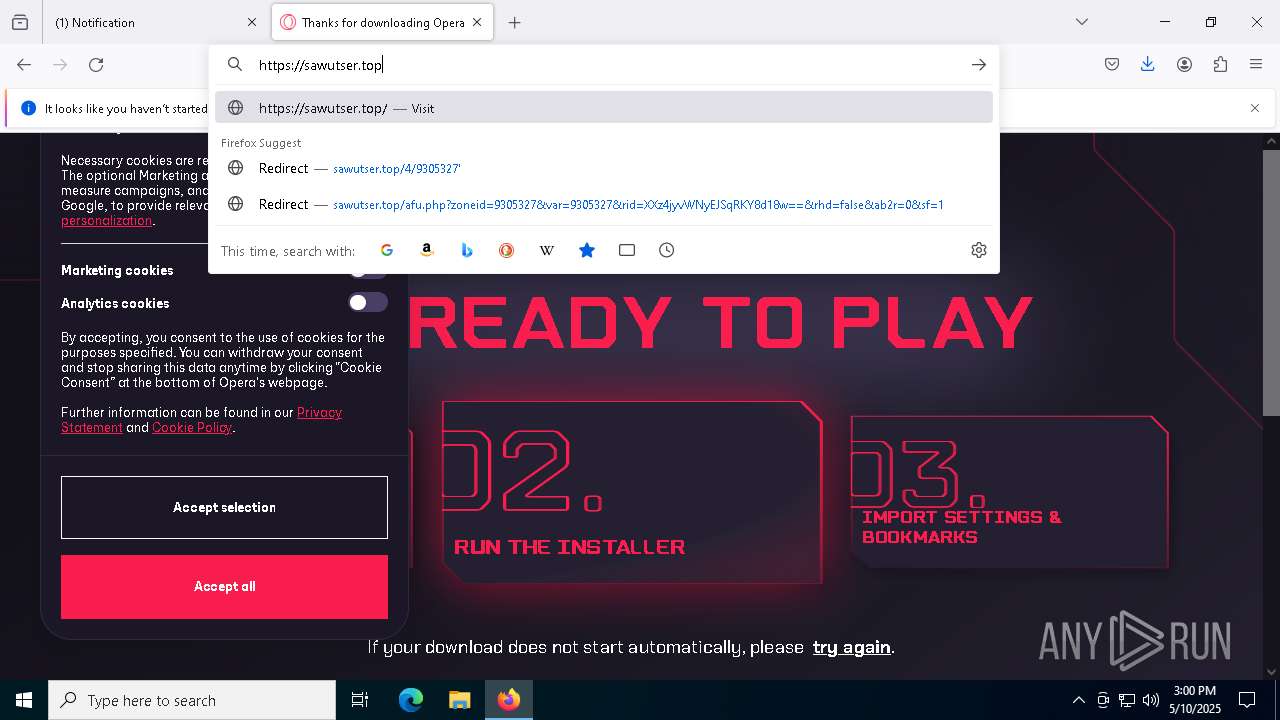Search this time with Amazon
The image size is (1280, 720).
(x=427, y=250)
